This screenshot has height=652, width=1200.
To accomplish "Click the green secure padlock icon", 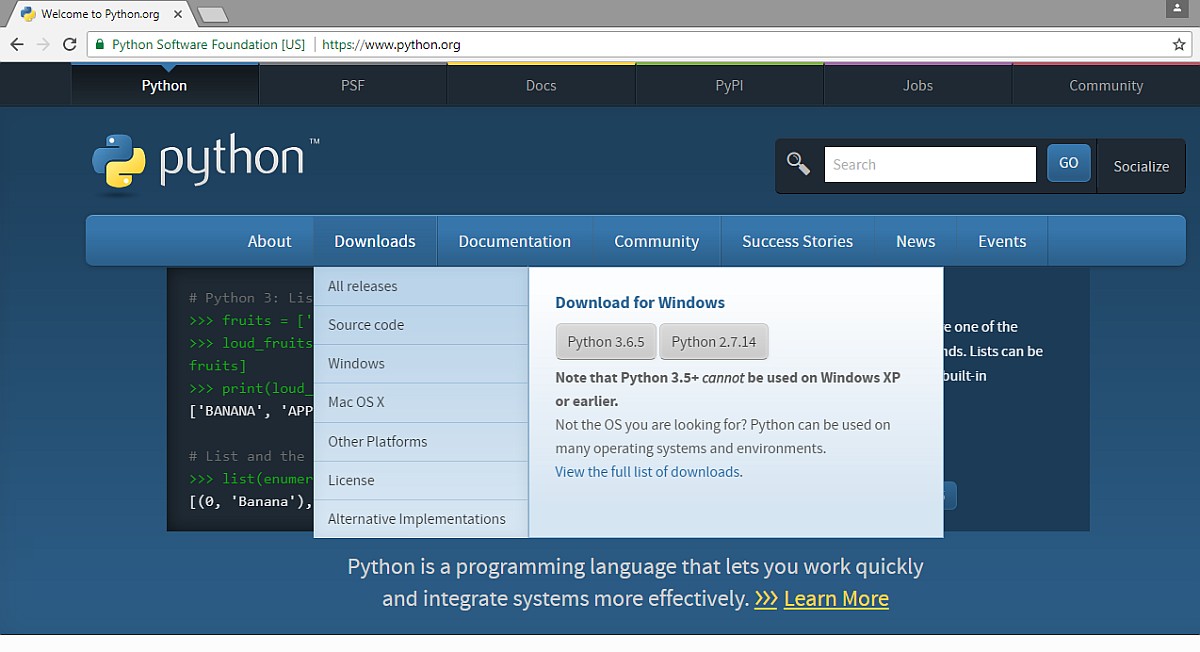I will coord(99,44).
